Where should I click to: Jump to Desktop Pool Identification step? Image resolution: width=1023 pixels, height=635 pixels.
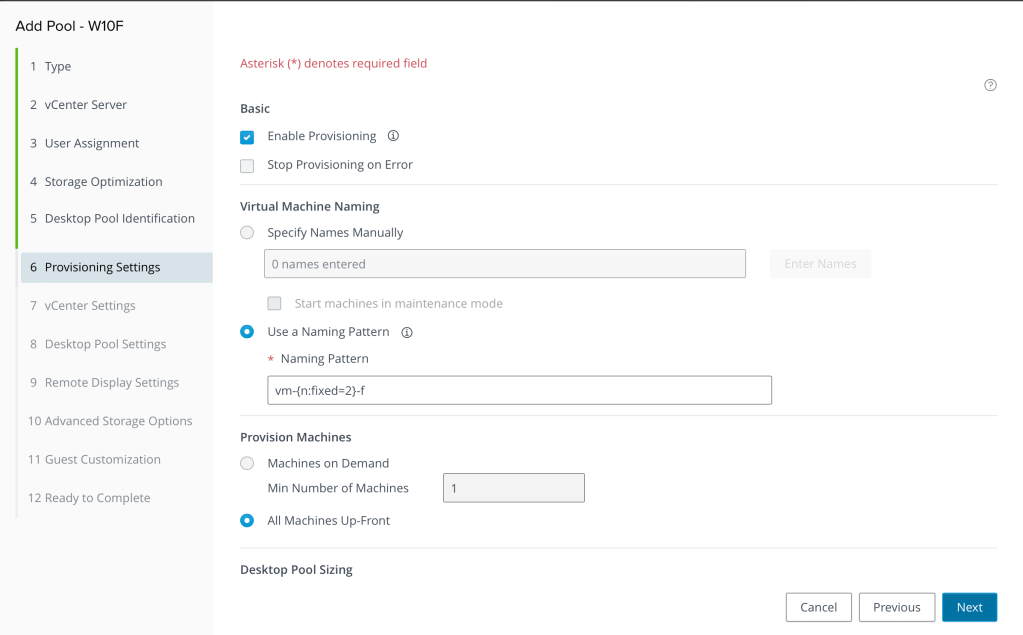(x=119, y=219)
